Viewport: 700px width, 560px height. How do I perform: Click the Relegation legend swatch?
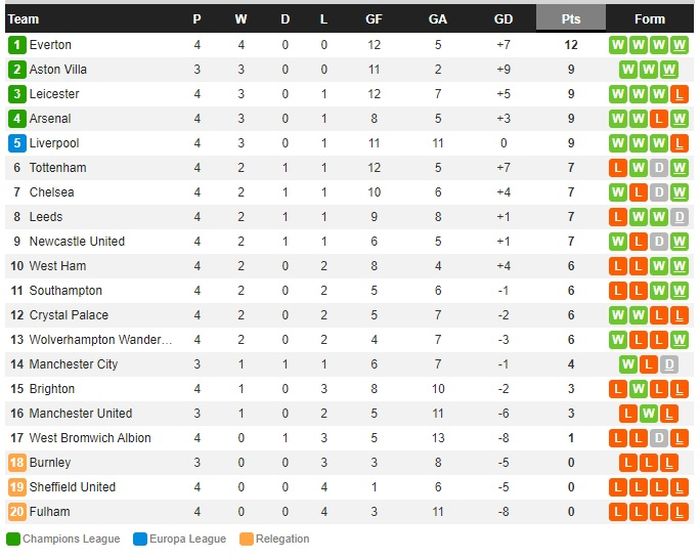tap(246, 540)
